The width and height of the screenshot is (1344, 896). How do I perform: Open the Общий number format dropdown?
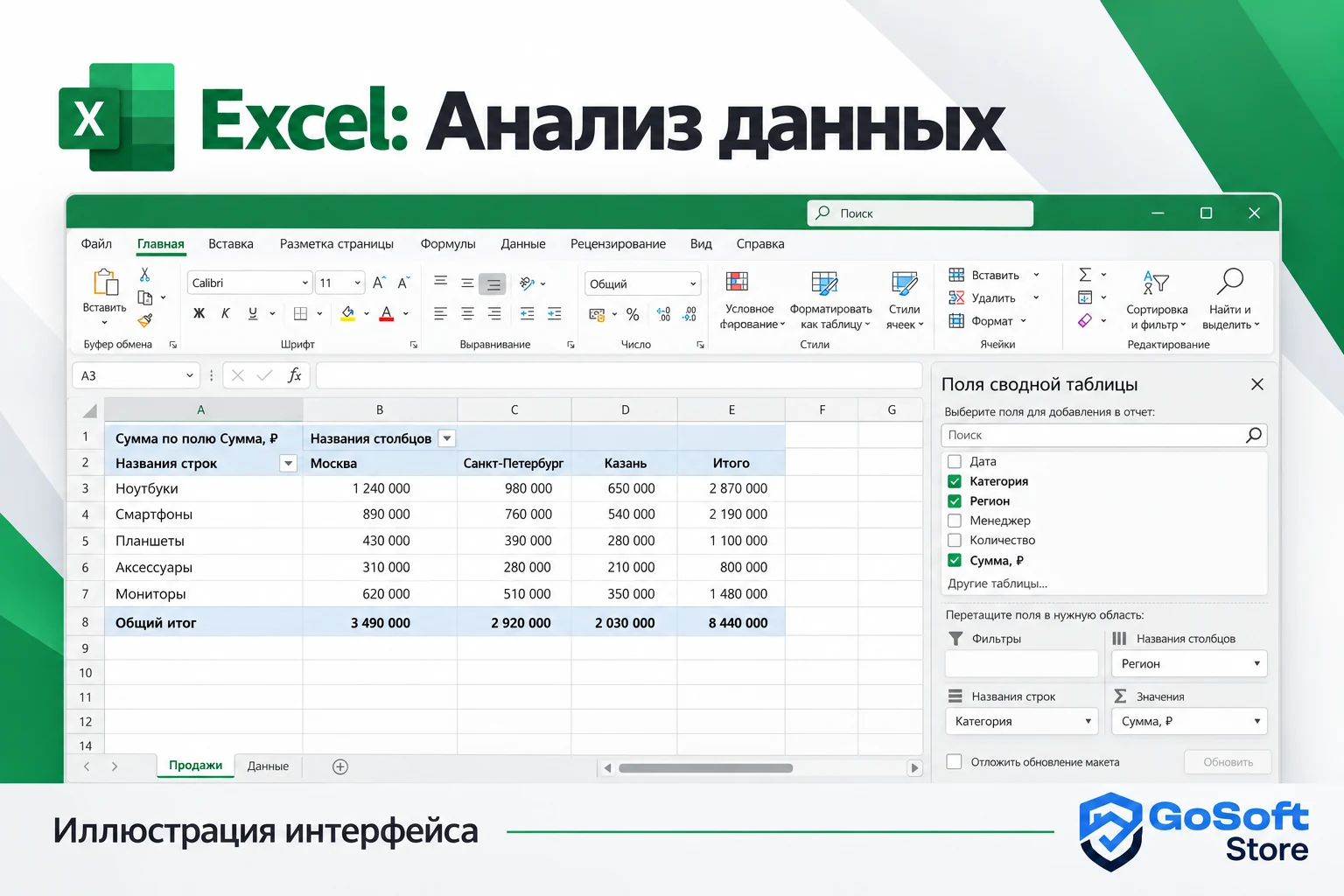coord(693,283)
